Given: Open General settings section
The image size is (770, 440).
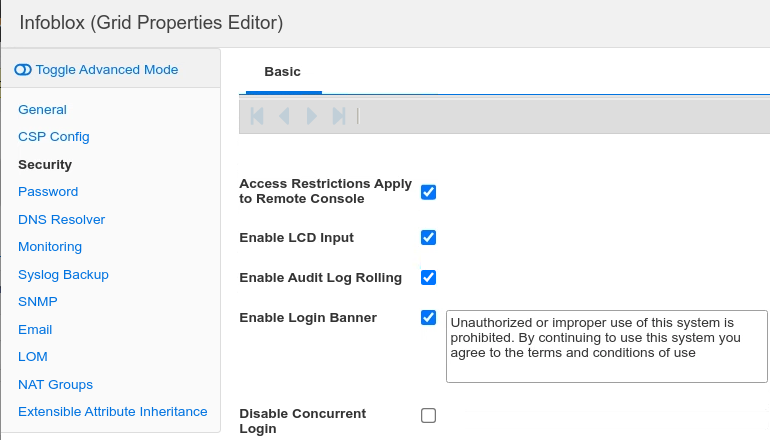Looking at the screenshot, I should coord(42,110).
